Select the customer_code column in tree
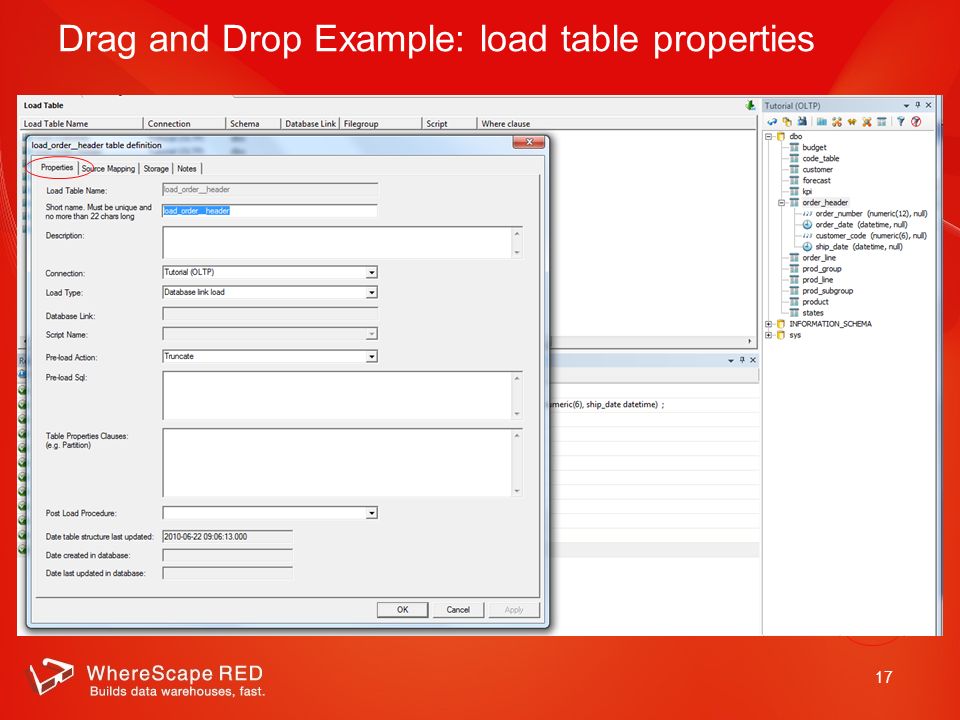The image size is (960, 720). [871, 236]
